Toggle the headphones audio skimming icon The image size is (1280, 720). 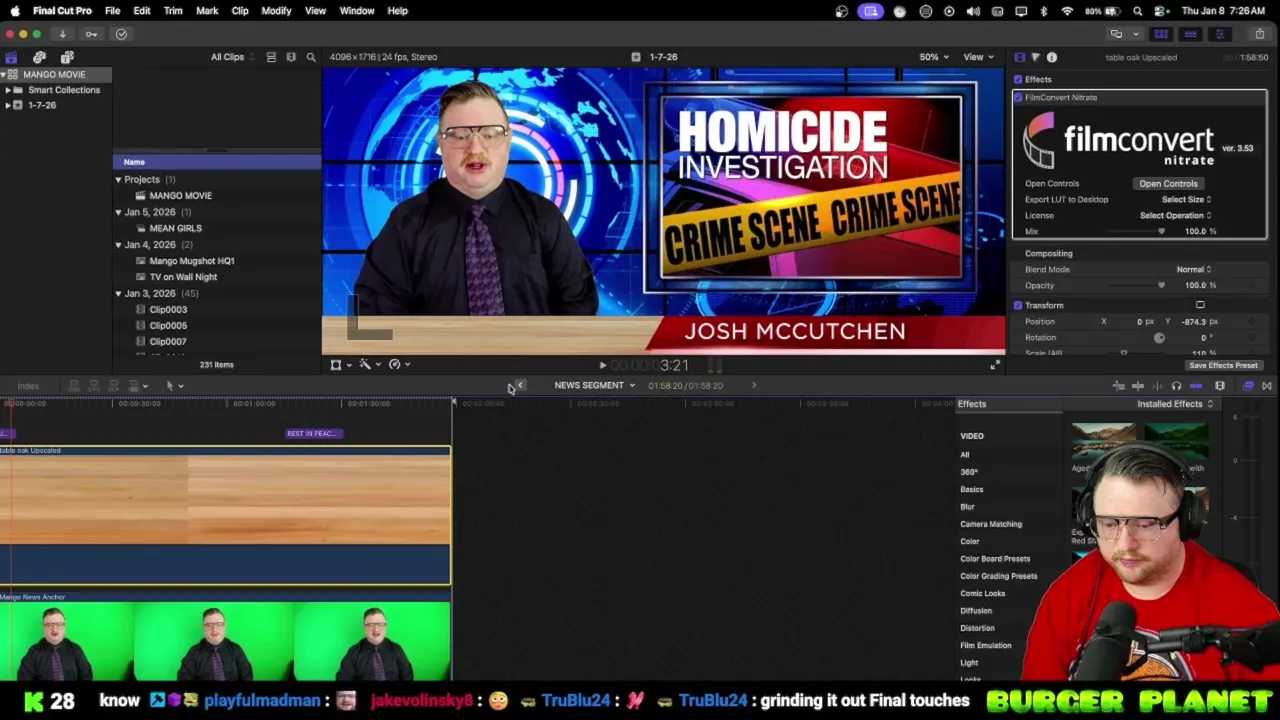[1176, 386]
